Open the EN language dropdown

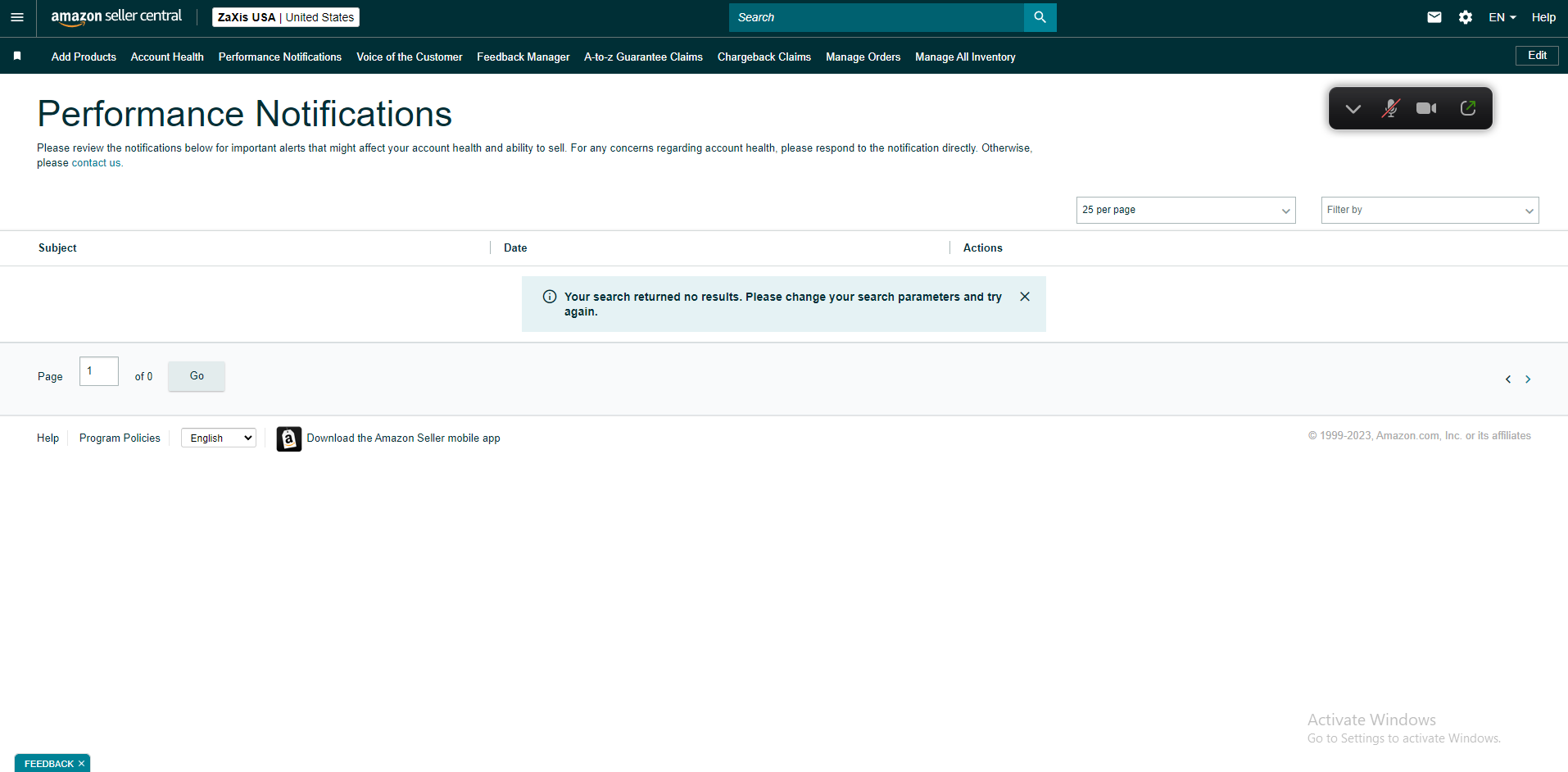tap(1502, 17)
